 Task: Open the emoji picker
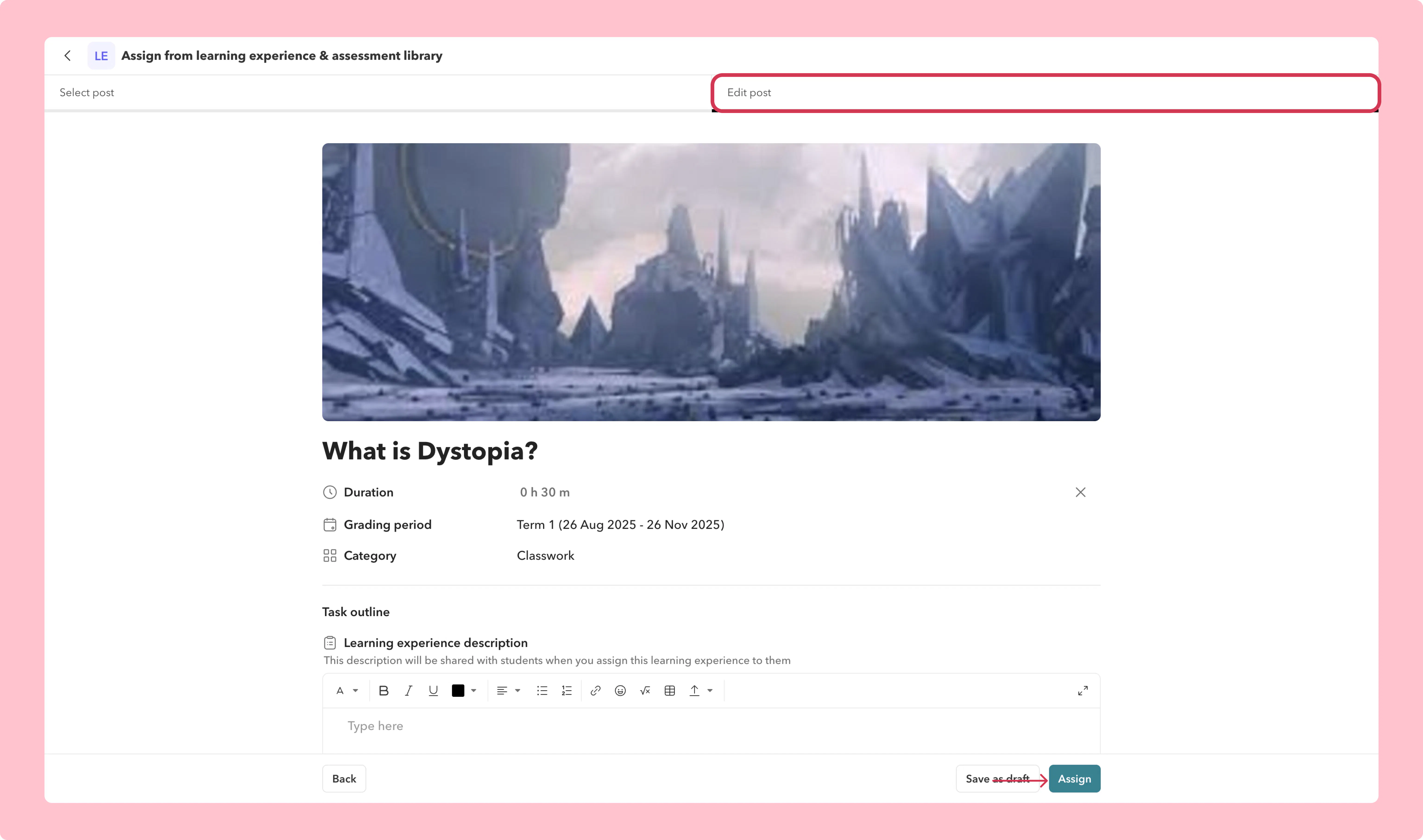point(620,691)
